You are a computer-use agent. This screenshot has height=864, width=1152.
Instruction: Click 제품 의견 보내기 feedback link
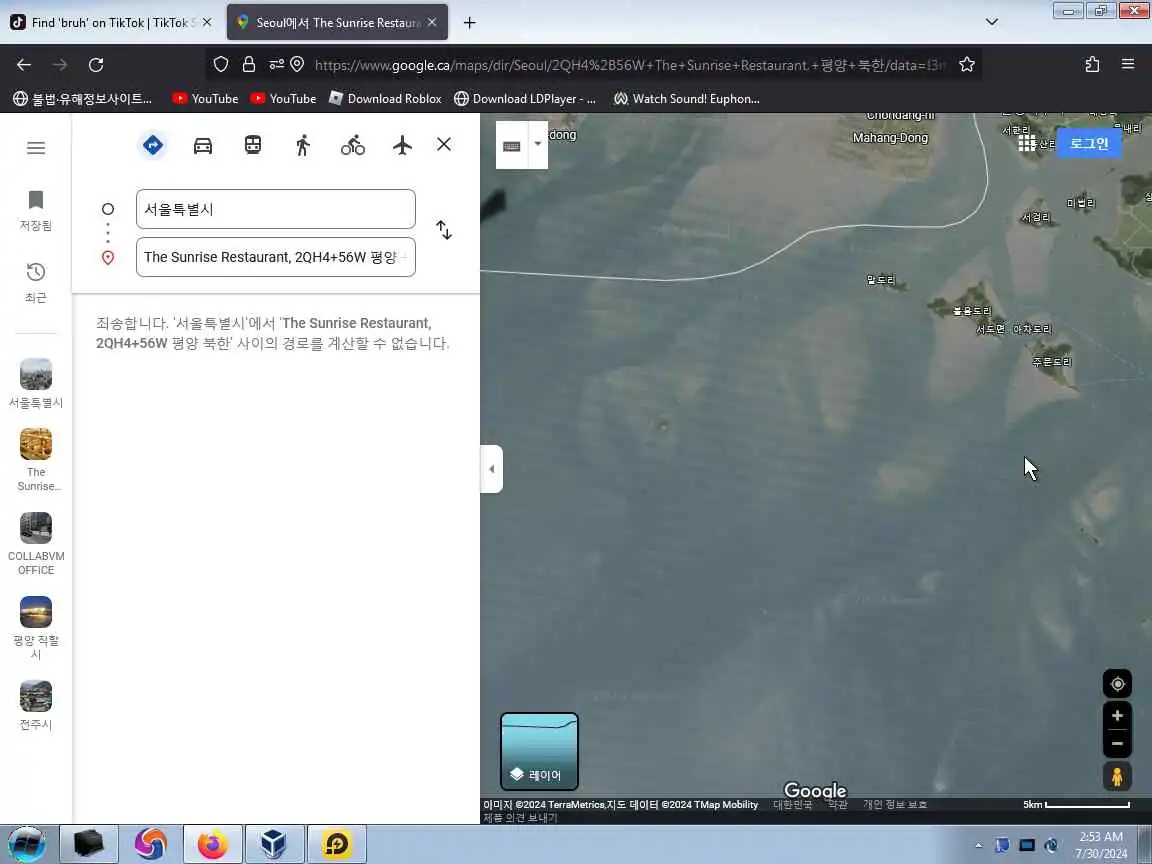[x=520, y=818]
